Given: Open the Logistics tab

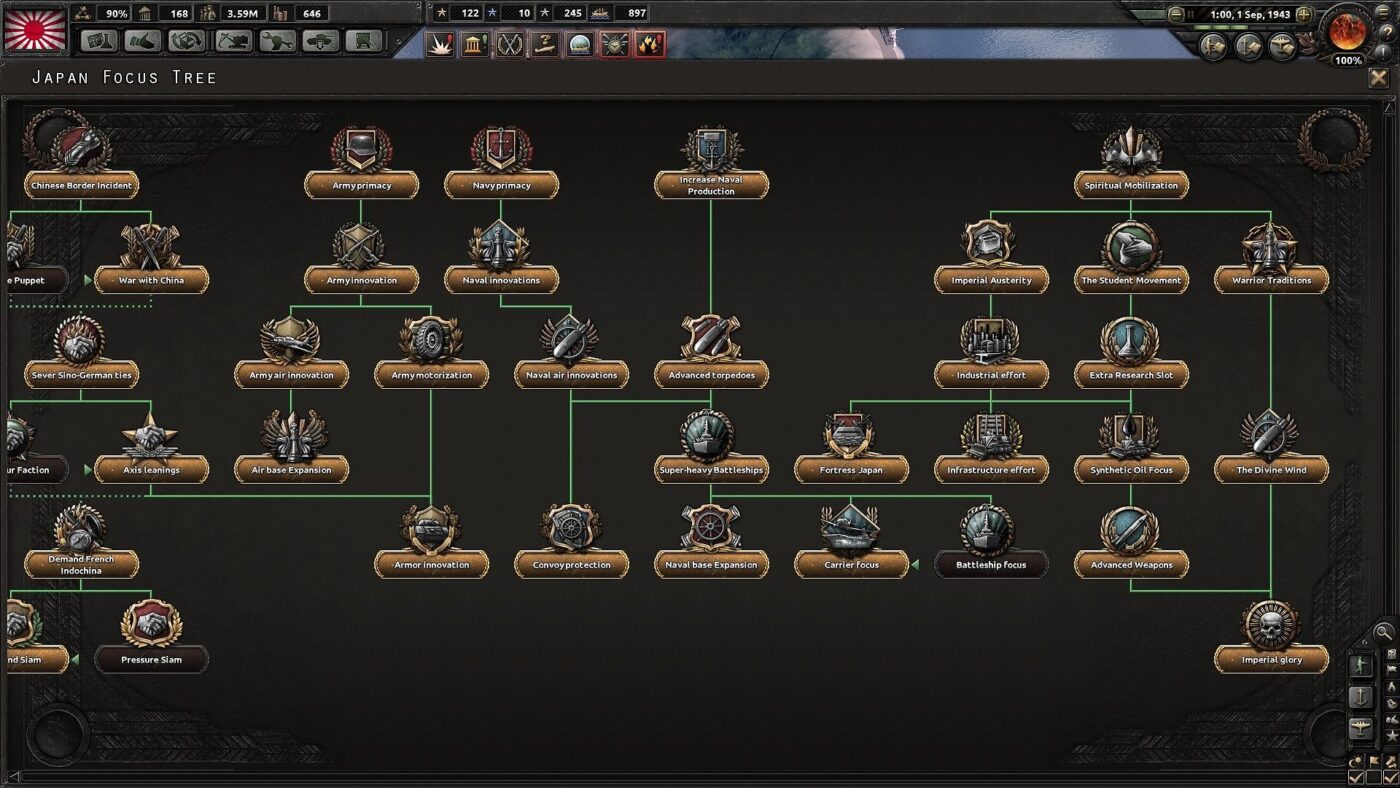Looking at the screenshot, I should coord(364,42).
